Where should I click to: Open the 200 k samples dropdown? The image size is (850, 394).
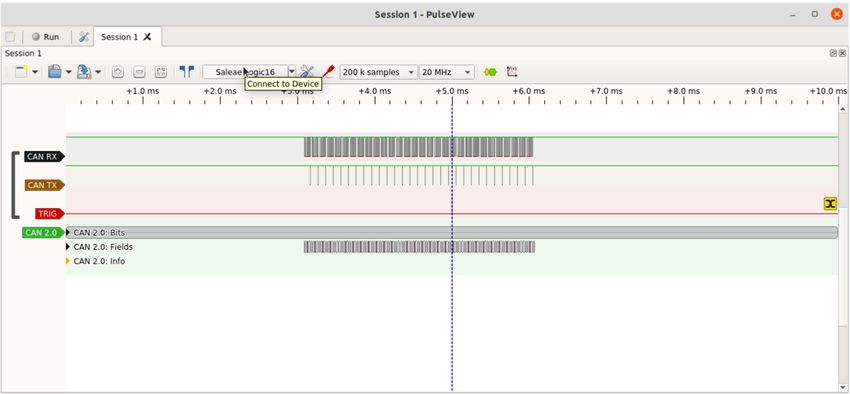(x=379, y=72)
